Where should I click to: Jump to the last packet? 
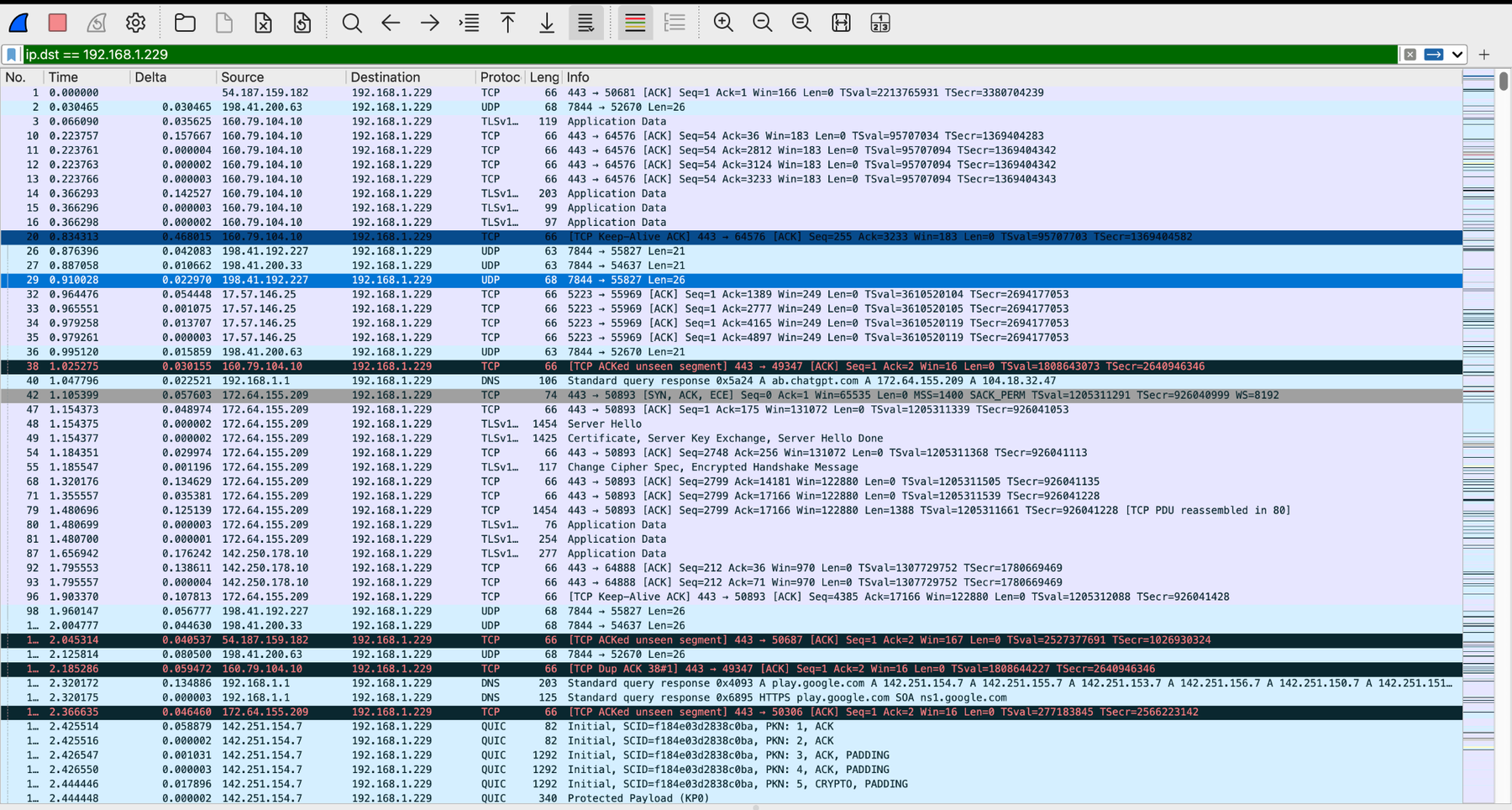pos(547,23)
